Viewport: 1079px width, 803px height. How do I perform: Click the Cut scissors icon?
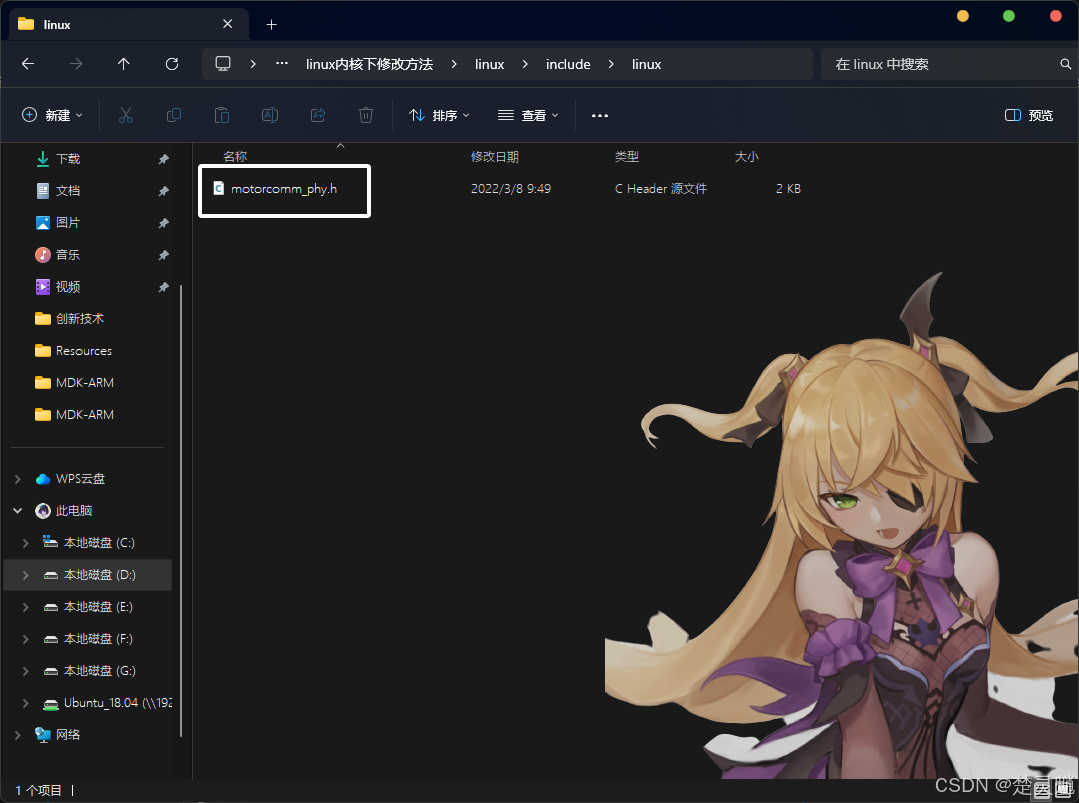click(126, 115)
